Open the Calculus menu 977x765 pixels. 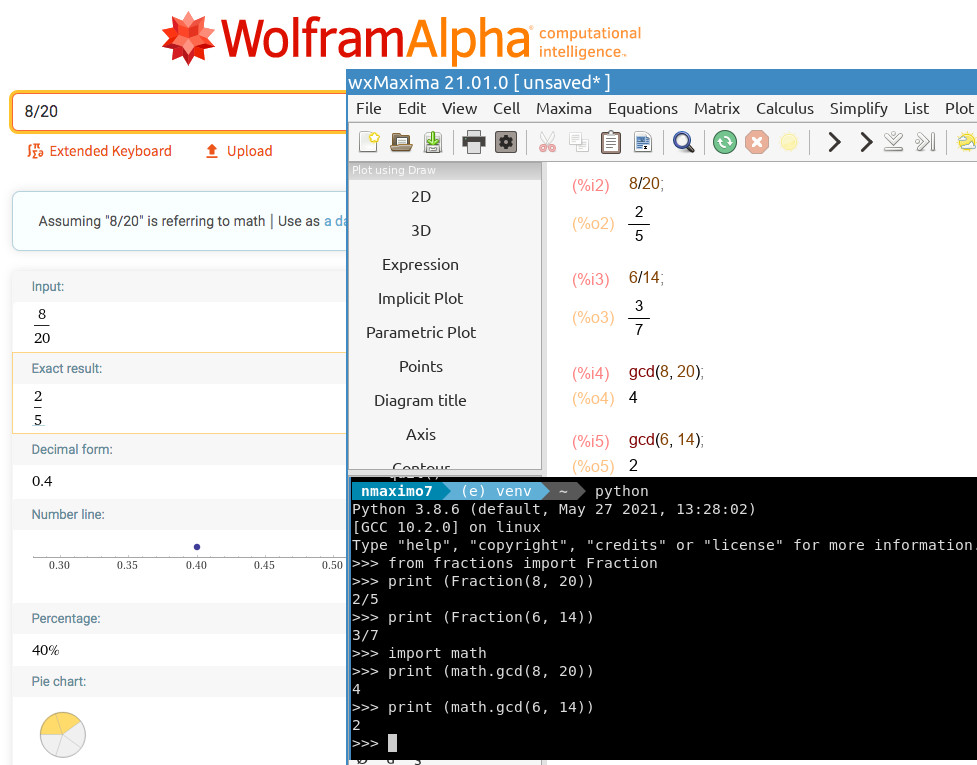pos(784,108)
